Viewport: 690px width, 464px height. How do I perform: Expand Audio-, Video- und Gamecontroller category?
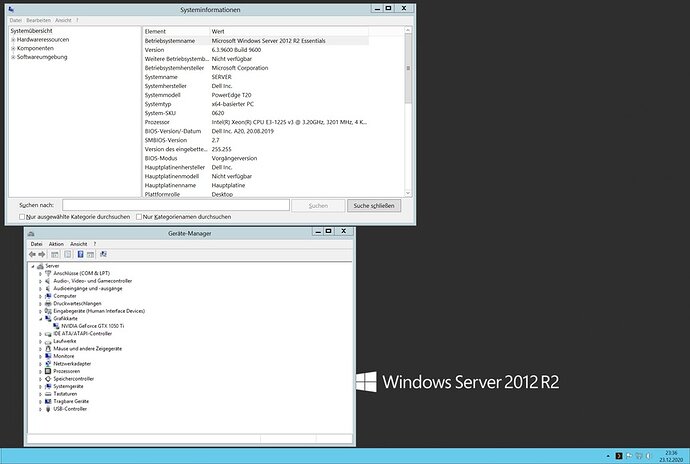pyautogui.click(x=40, y=281)
